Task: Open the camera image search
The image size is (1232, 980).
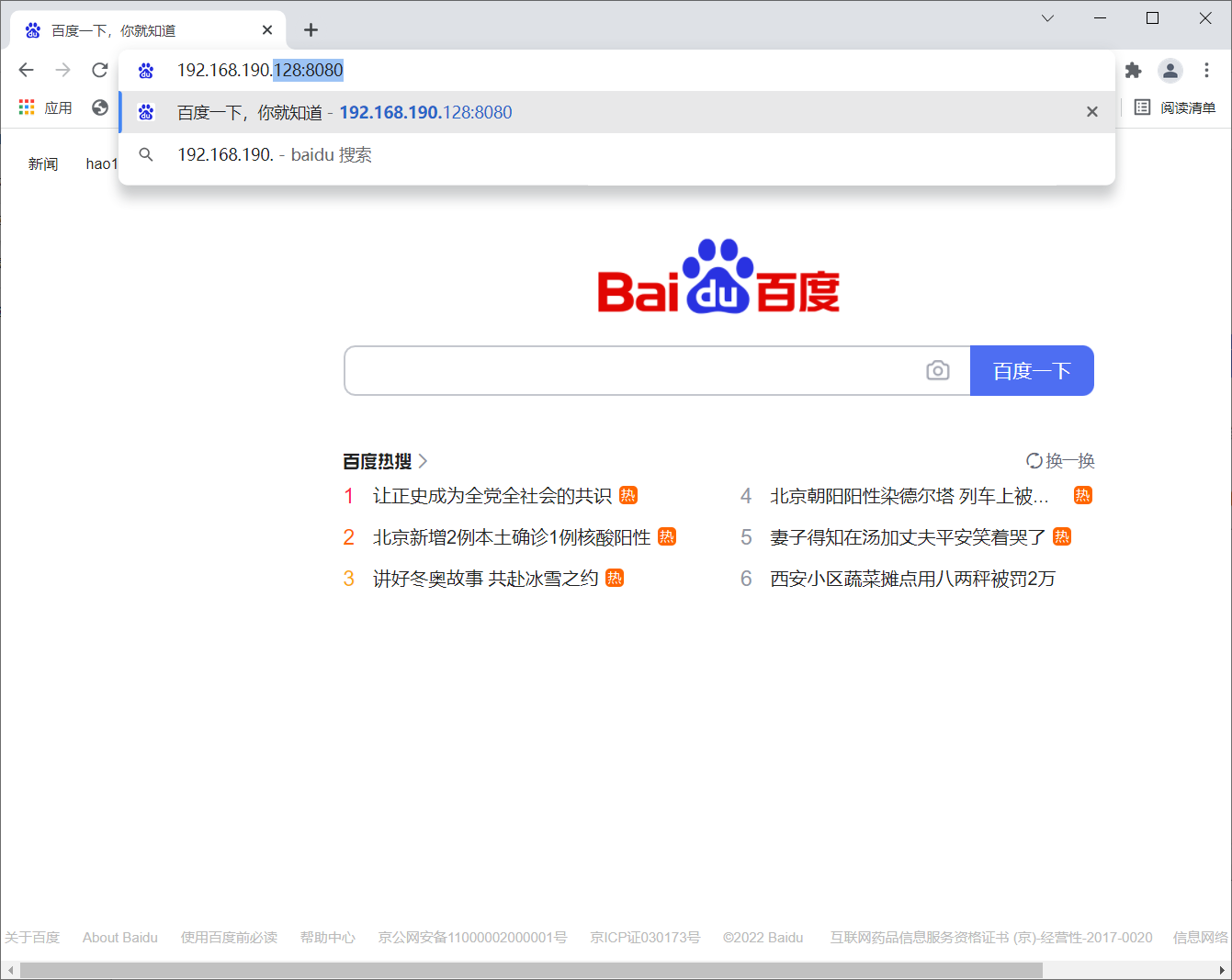Action: click(937, 370)
